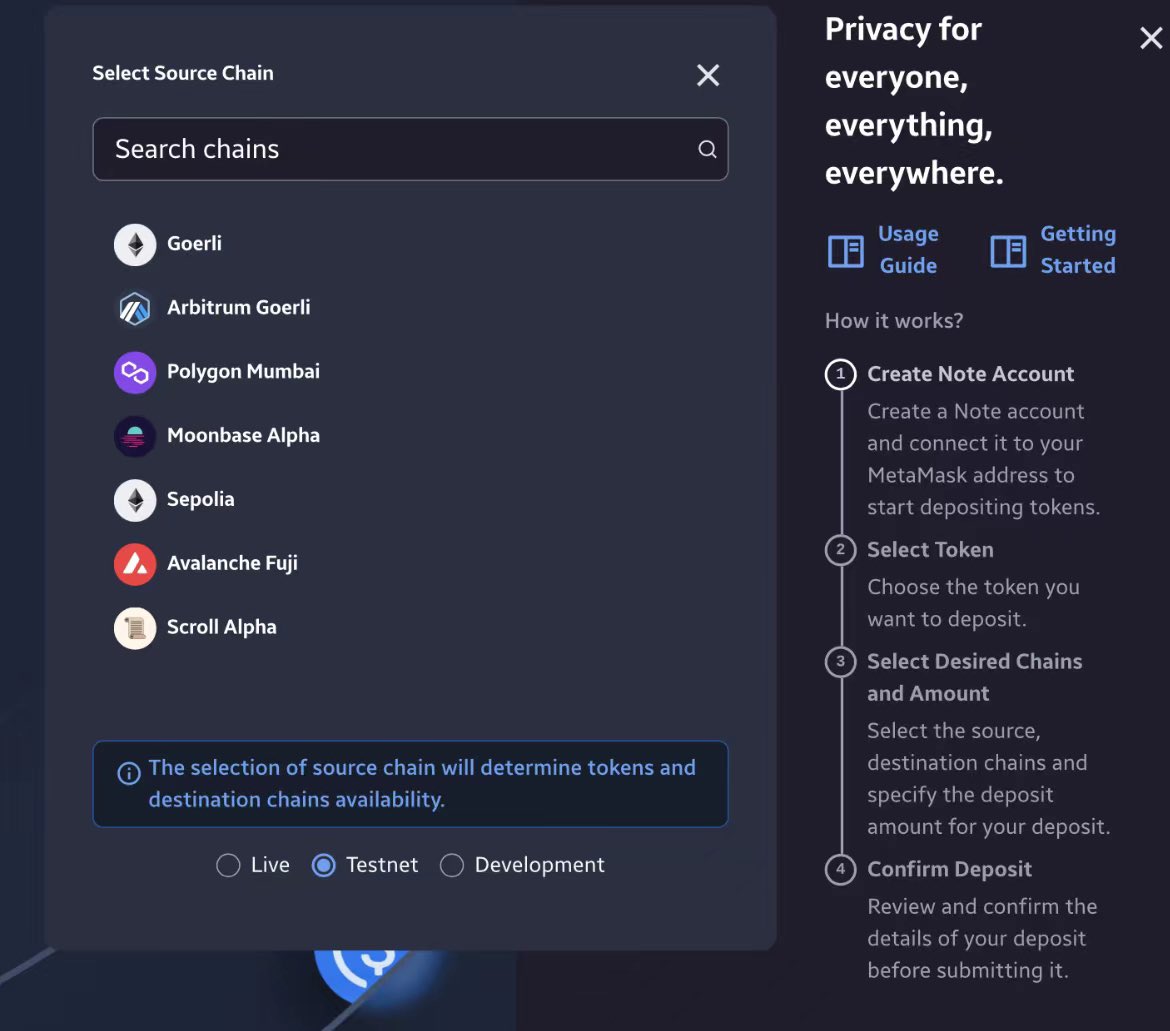Close the Privacy for everyone side panel
1170x1031 pixels.
pos(1151,37)
